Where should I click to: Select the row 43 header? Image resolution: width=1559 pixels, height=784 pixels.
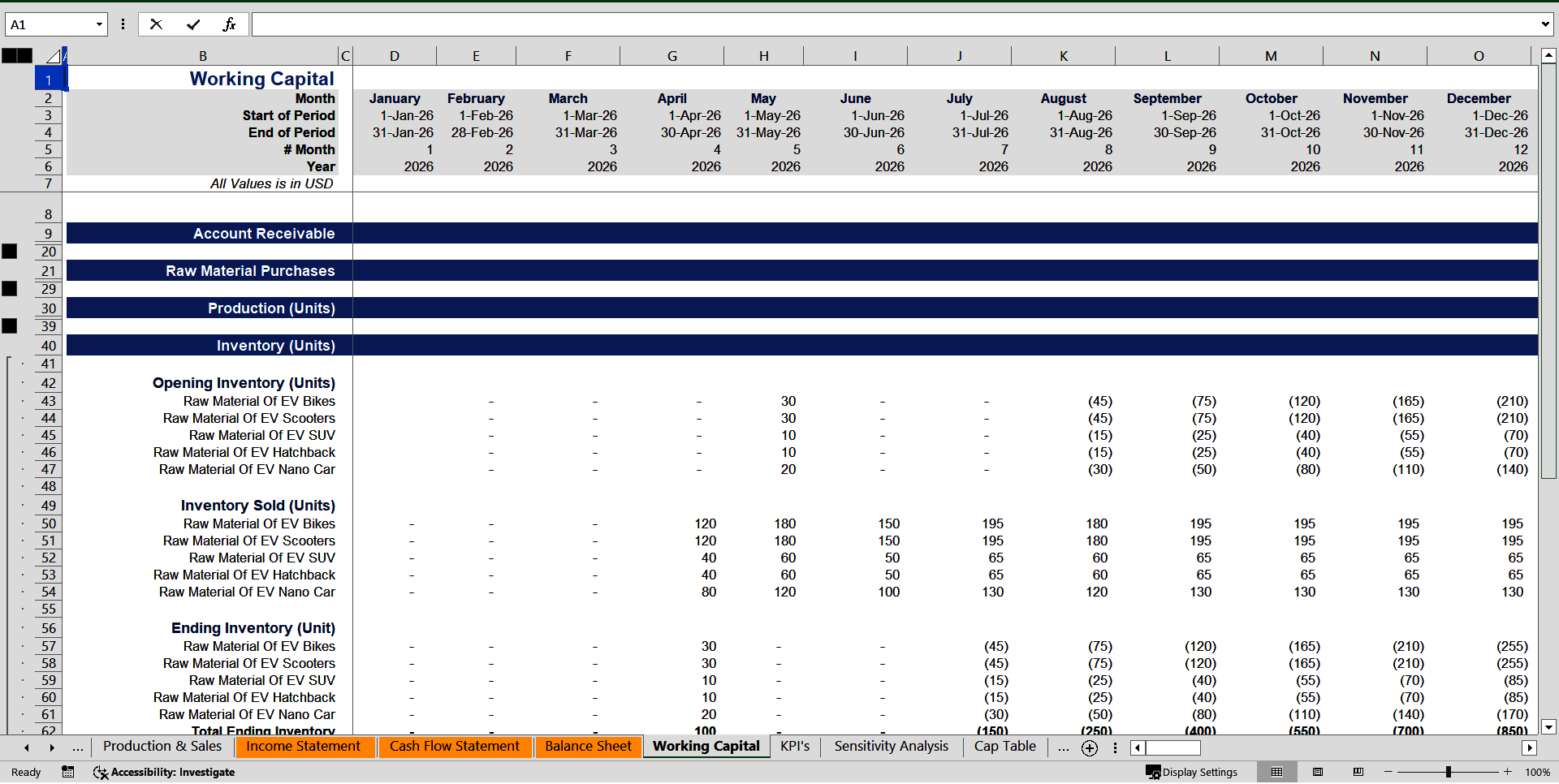click(x=49, y=401)
